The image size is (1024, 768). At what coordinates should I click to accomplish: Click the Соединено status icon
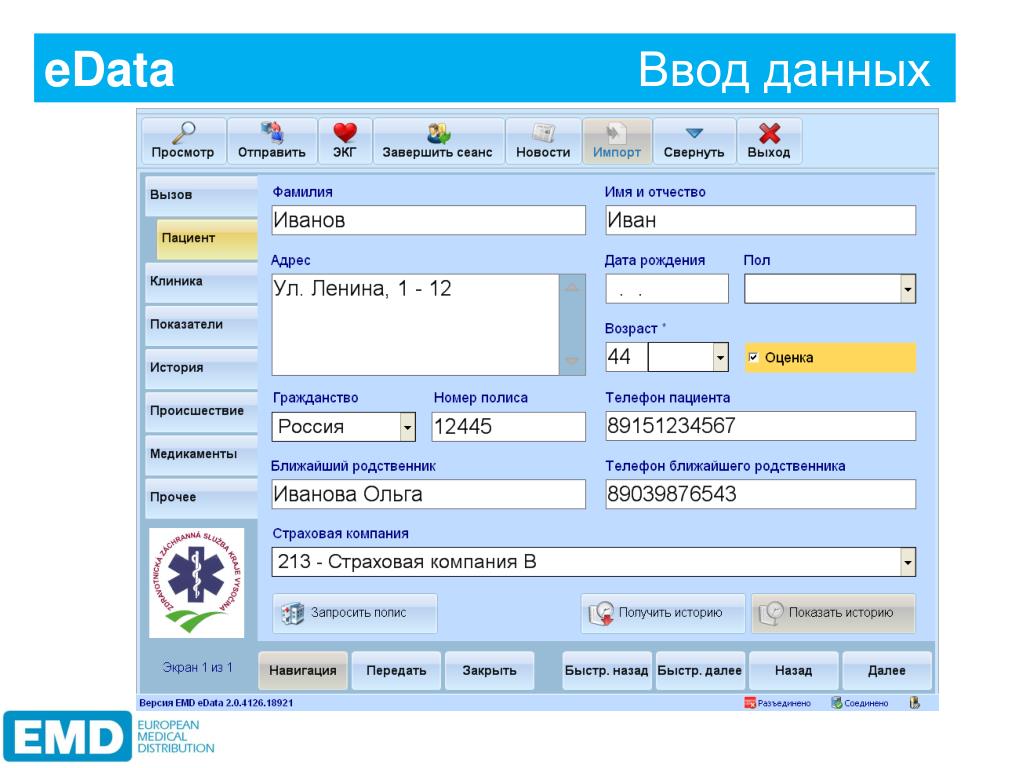point(837,703)
